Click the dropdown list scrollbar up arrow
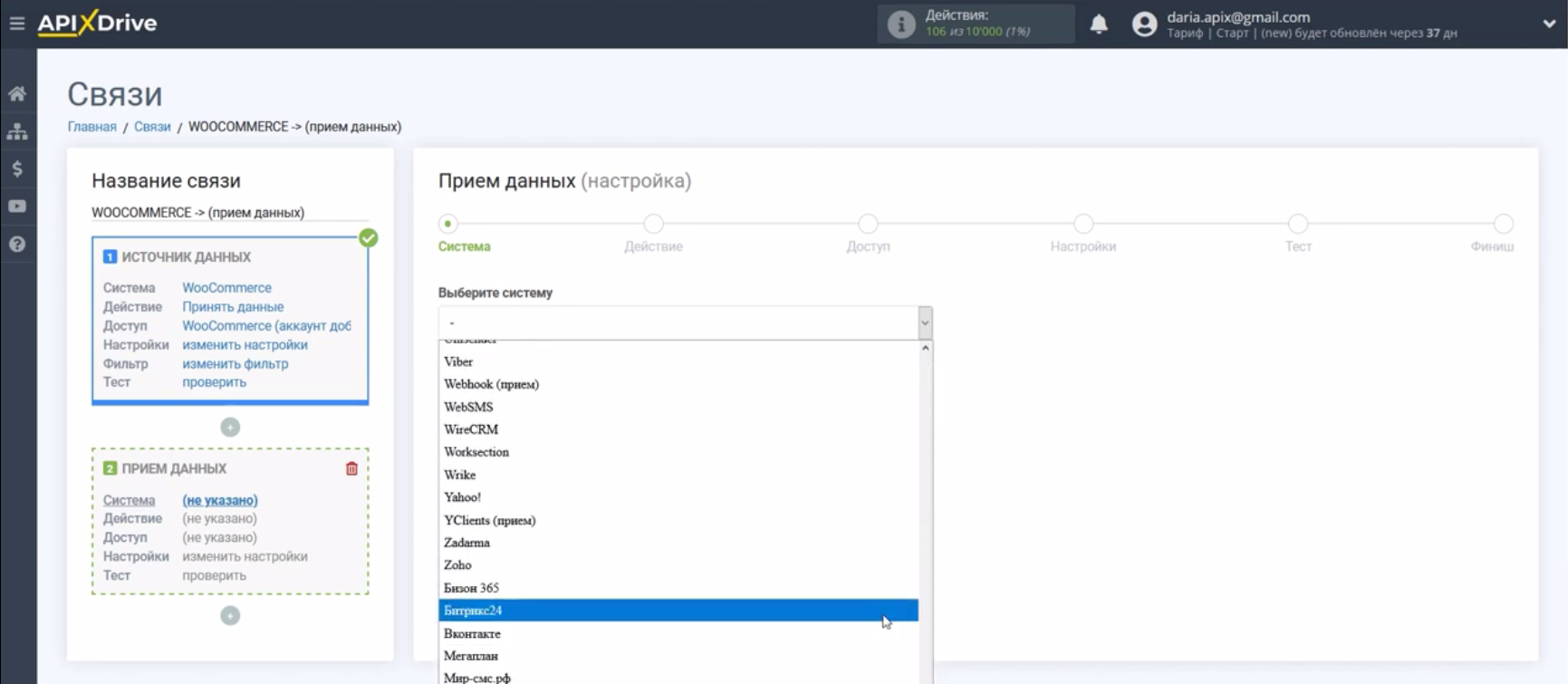 [x=925, y=348]
